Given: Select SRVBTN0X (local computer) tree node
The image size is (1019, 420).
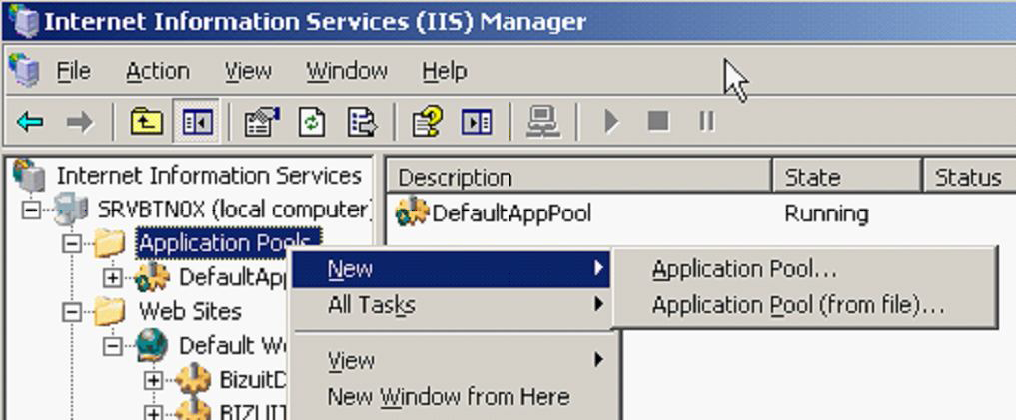Looking at the screenshot, I should pos(234,209).
